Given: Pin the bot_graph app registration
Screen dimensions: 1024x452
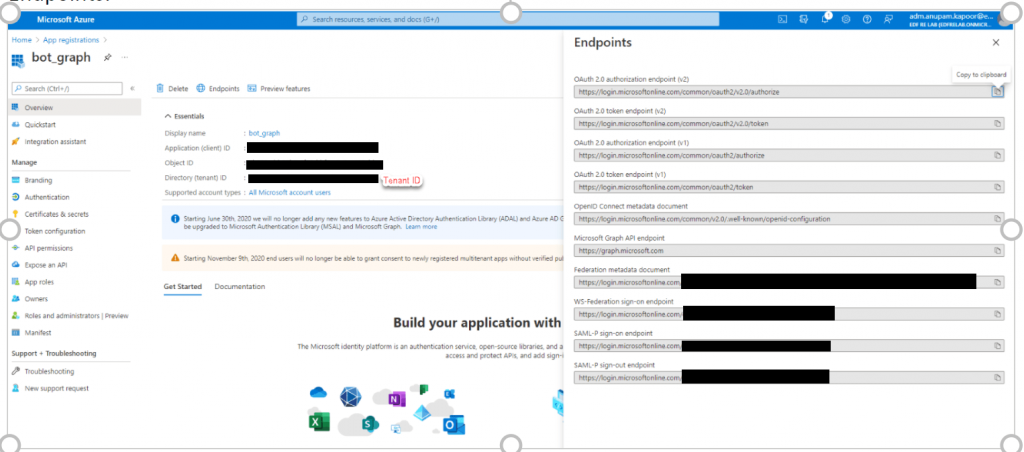Looking at the screenshot, I should 108,57.
